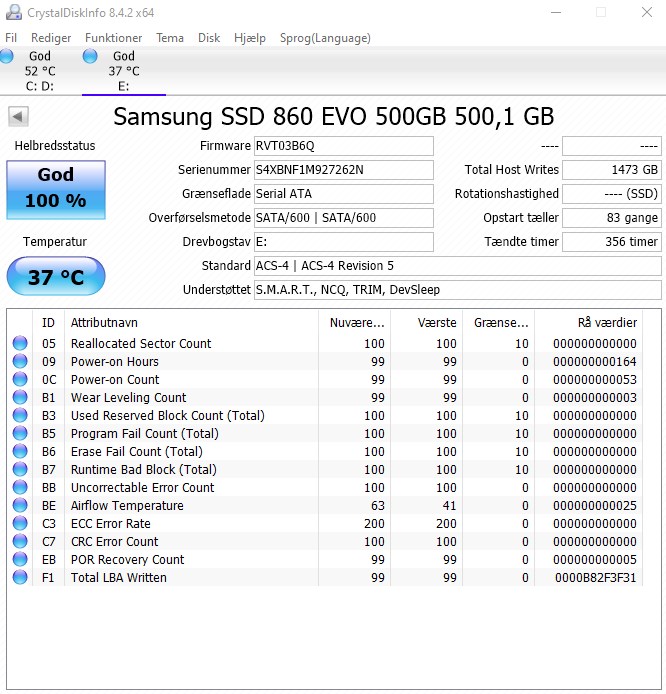Click status orb for Uncorrectable Error Count
This screenshot has width=666, height=694.
coord(20,487)
